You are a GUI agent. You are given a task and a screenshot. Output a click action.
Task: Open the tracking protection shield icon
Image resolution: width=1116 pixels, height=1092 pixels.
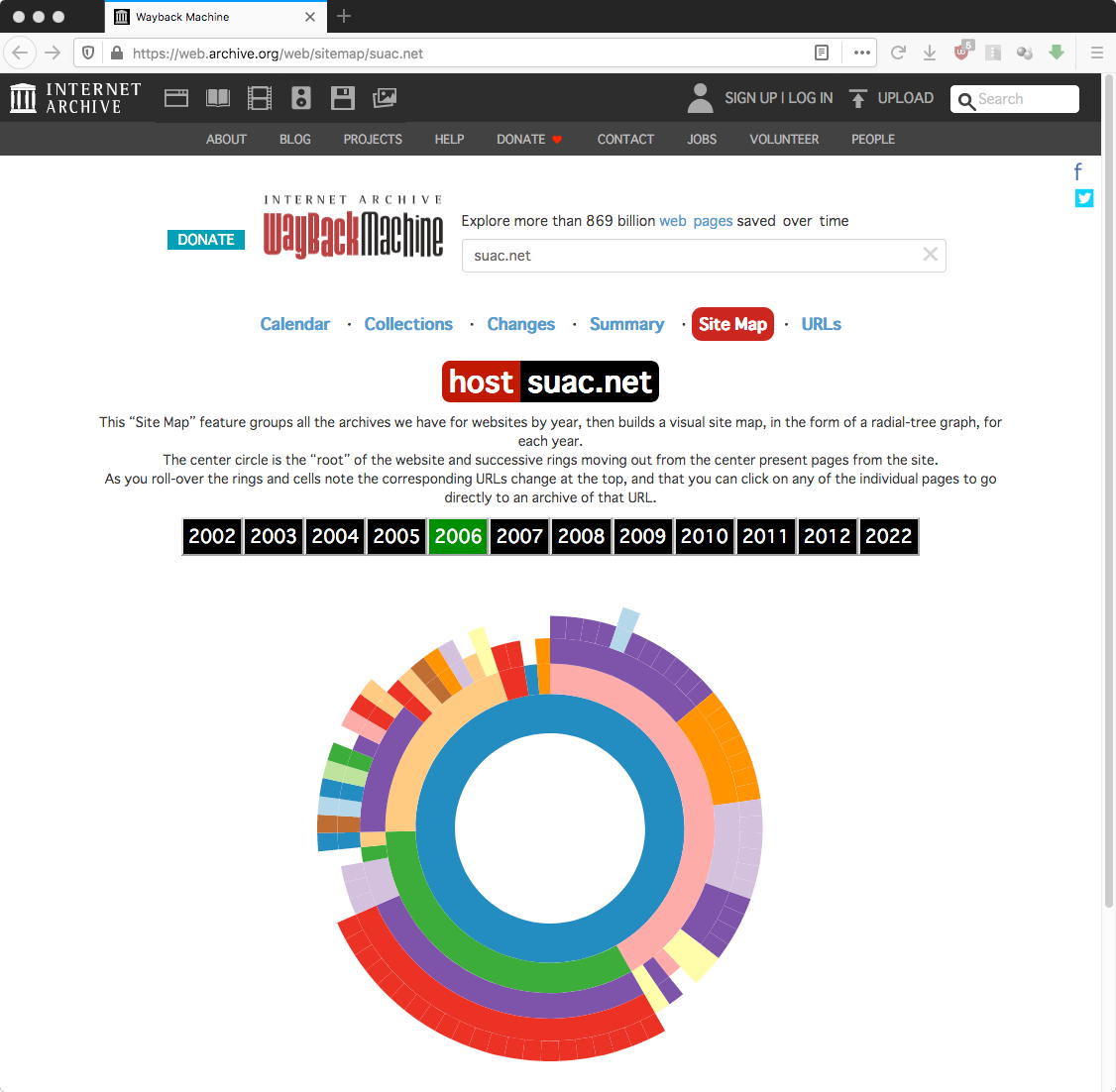88,53
